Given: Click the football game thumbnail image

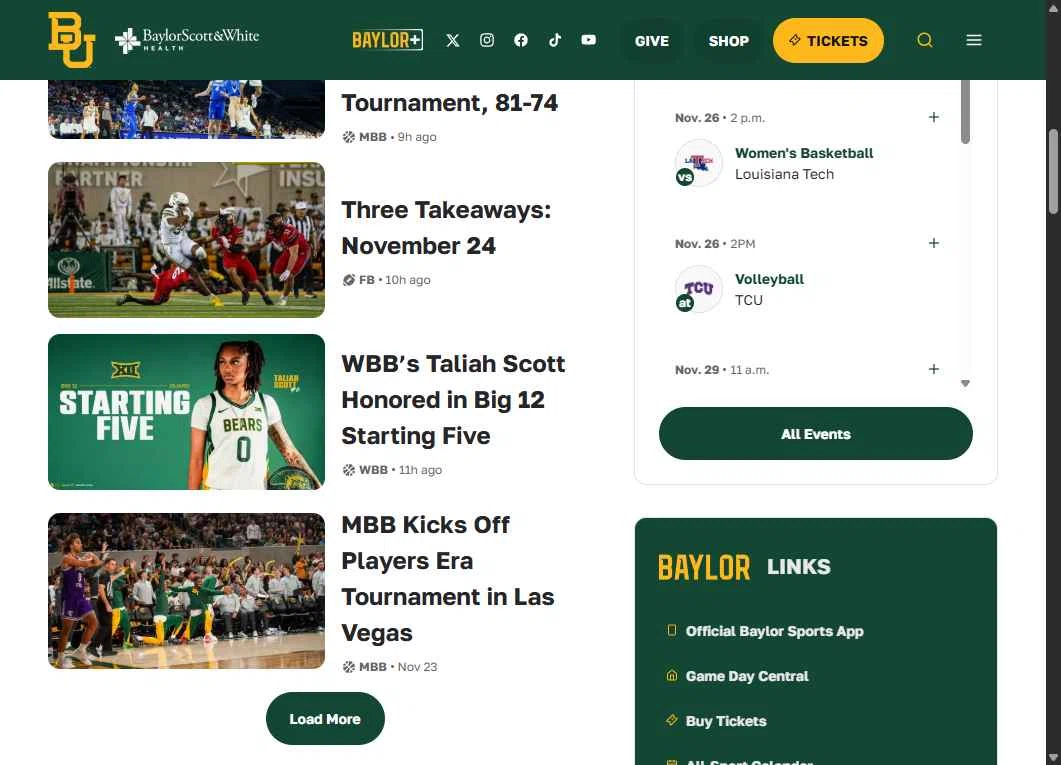Looking at the screenshot, I should (186, 239).
